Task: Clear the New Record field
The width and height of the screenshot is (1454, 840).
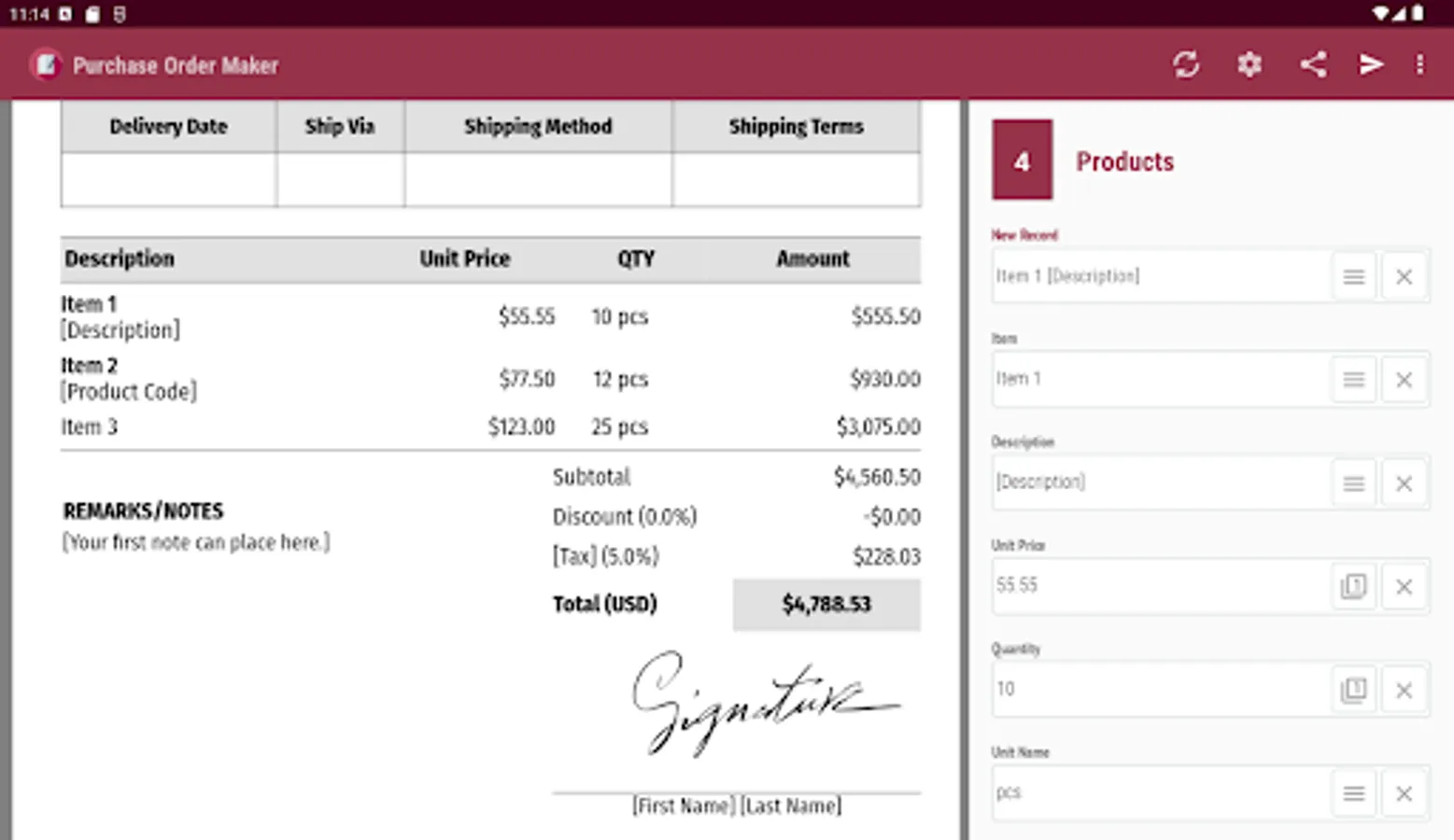Action: coord(1403,277)
